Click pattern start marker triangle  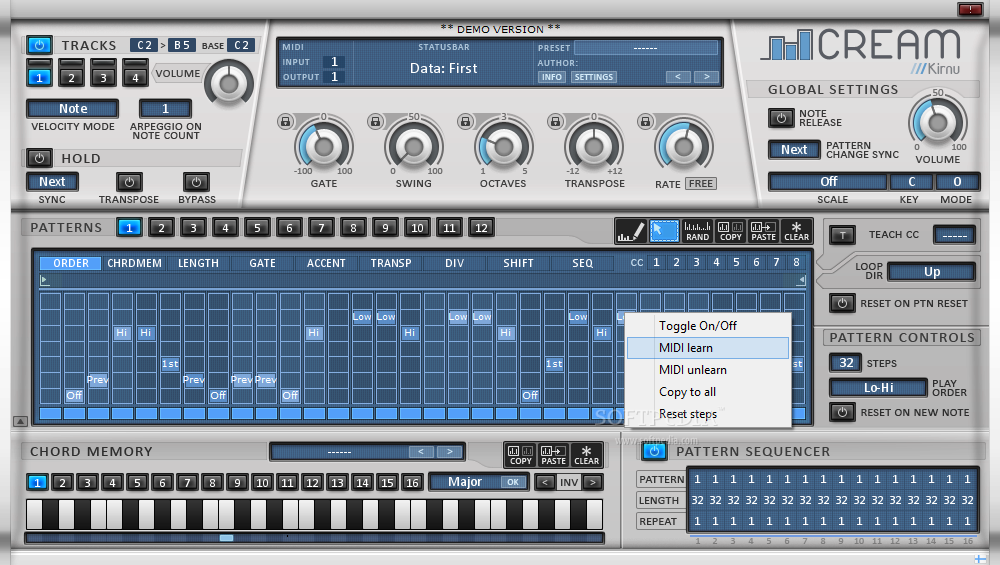pos(44,280)
